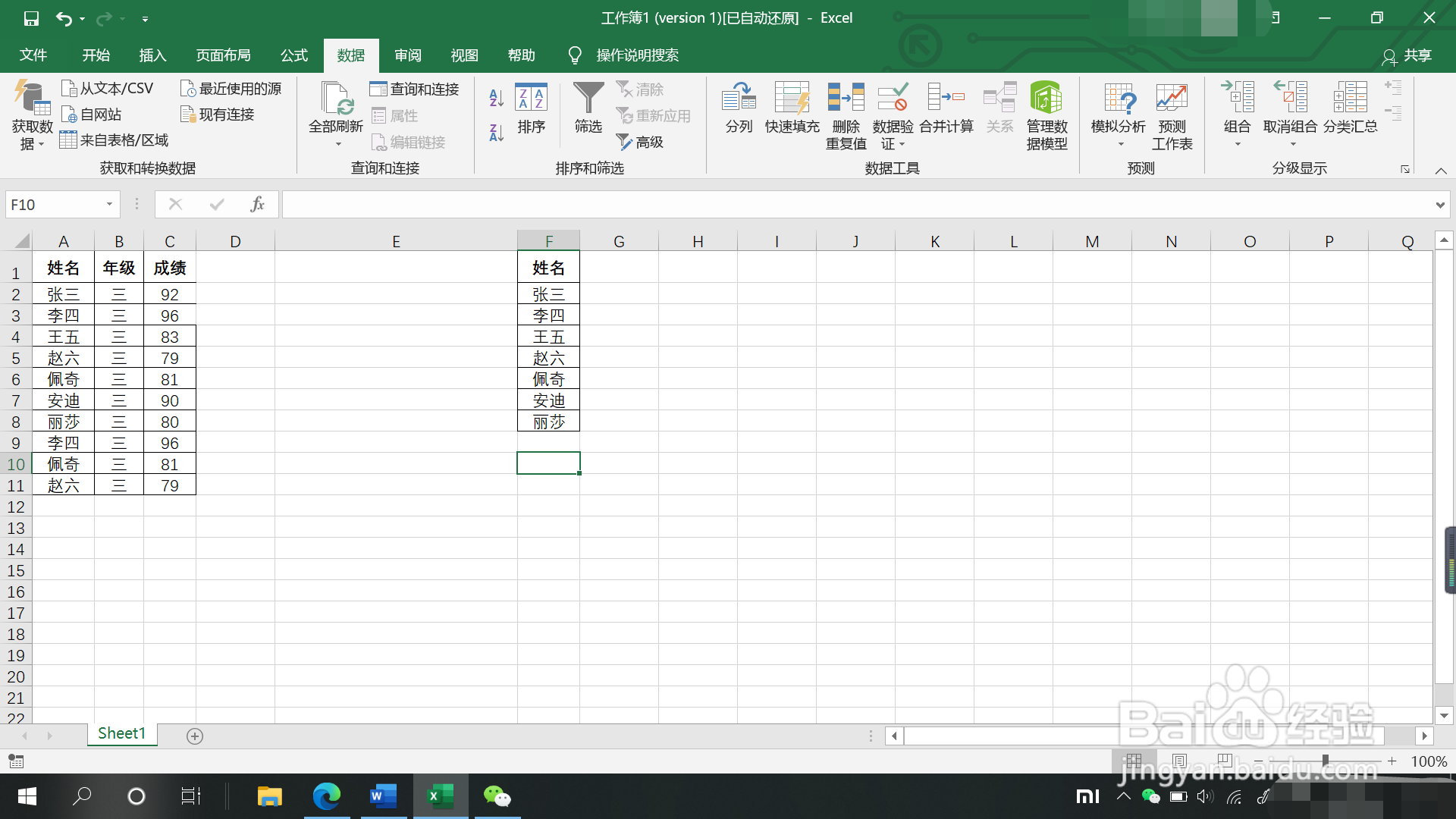Screen dimensions: 1456x819
Task: Collapse the ribbon with the arrow
Action: point(1441,171)
